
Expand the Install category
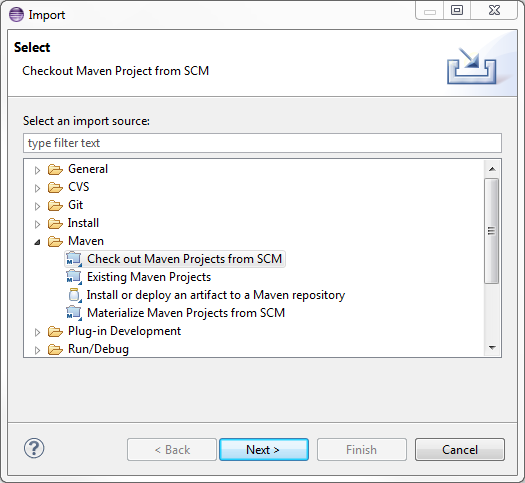point(37,224)
